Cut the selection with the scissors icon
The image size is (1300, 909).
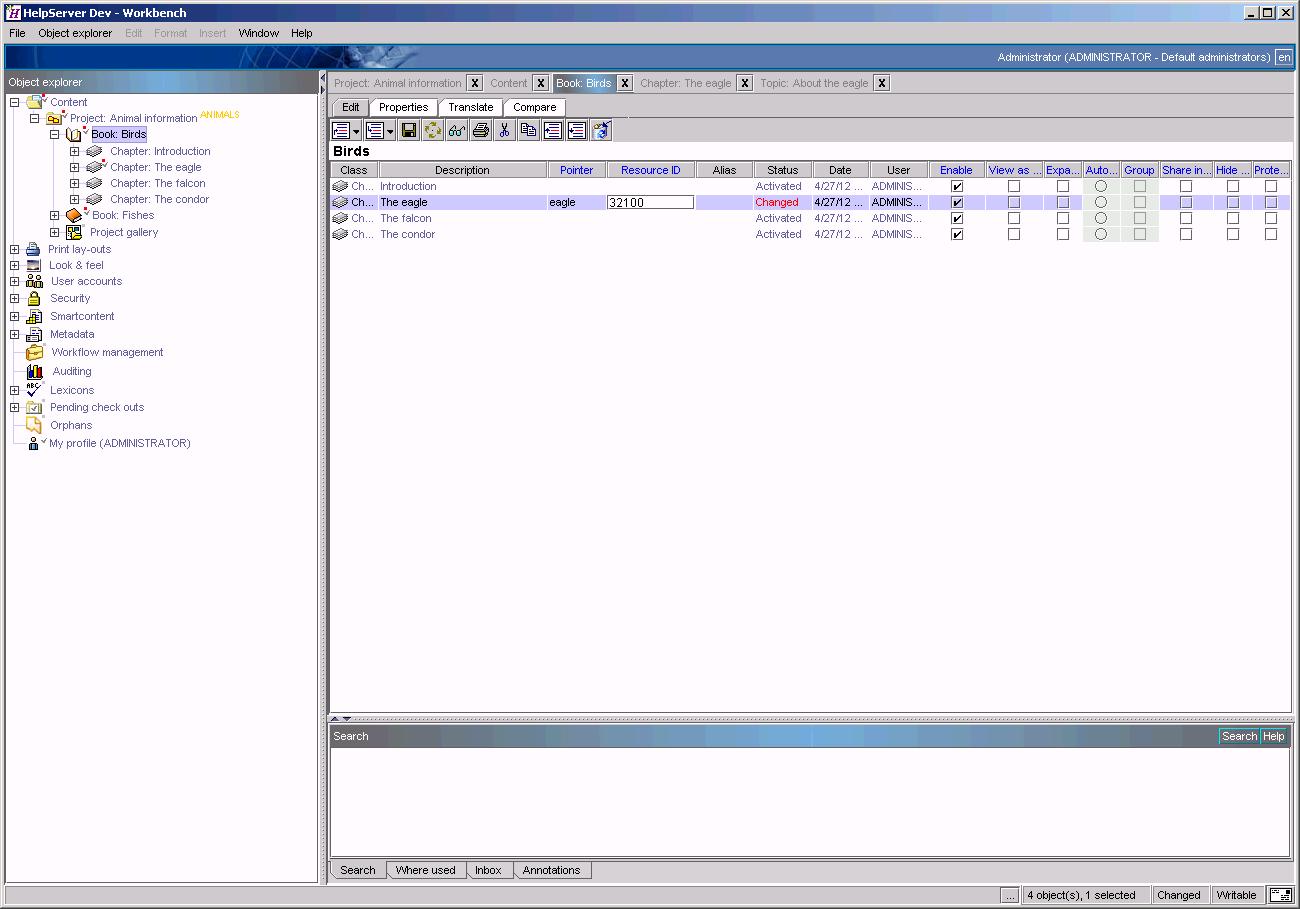click(x=507, y=130)
